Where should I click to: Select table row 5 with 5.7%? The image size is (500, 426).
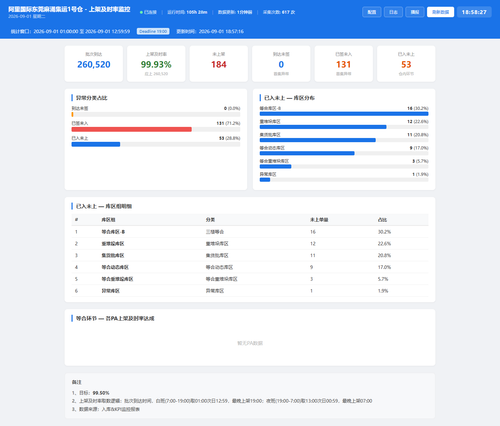coord(250,279)
